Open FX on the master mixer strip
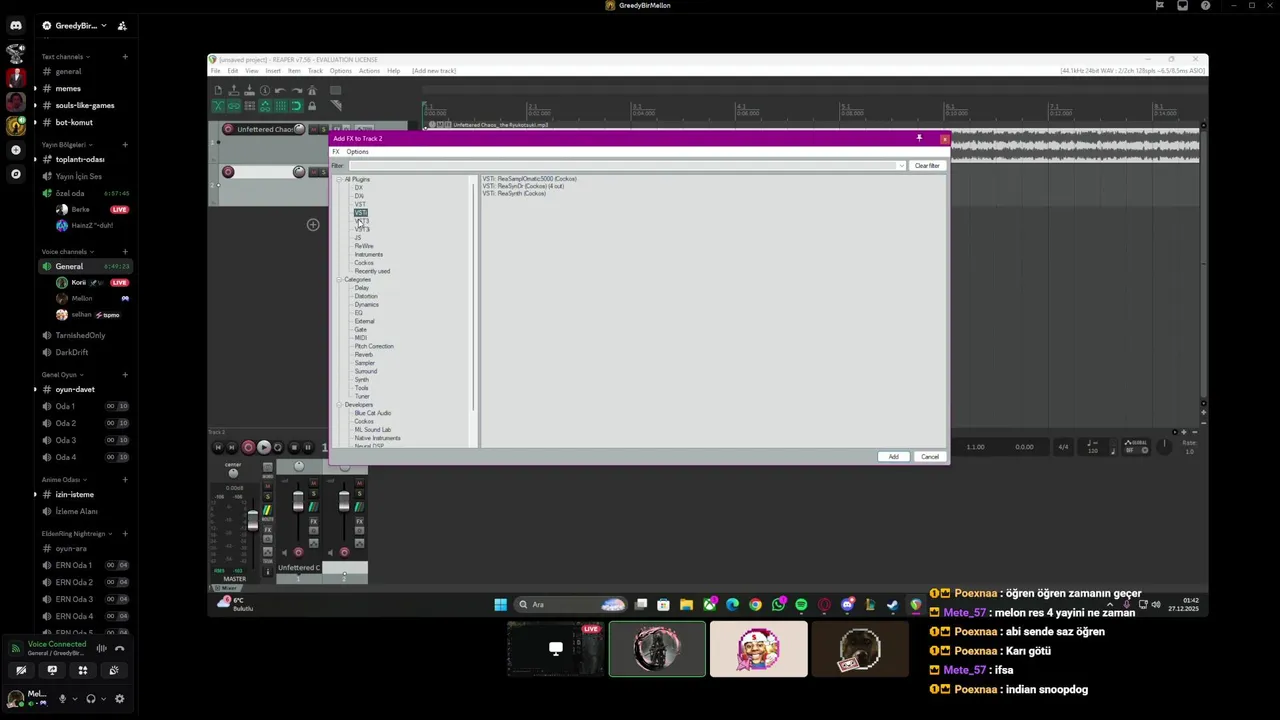The height and width of the screenshot is (720, 1280). (267, 530)
